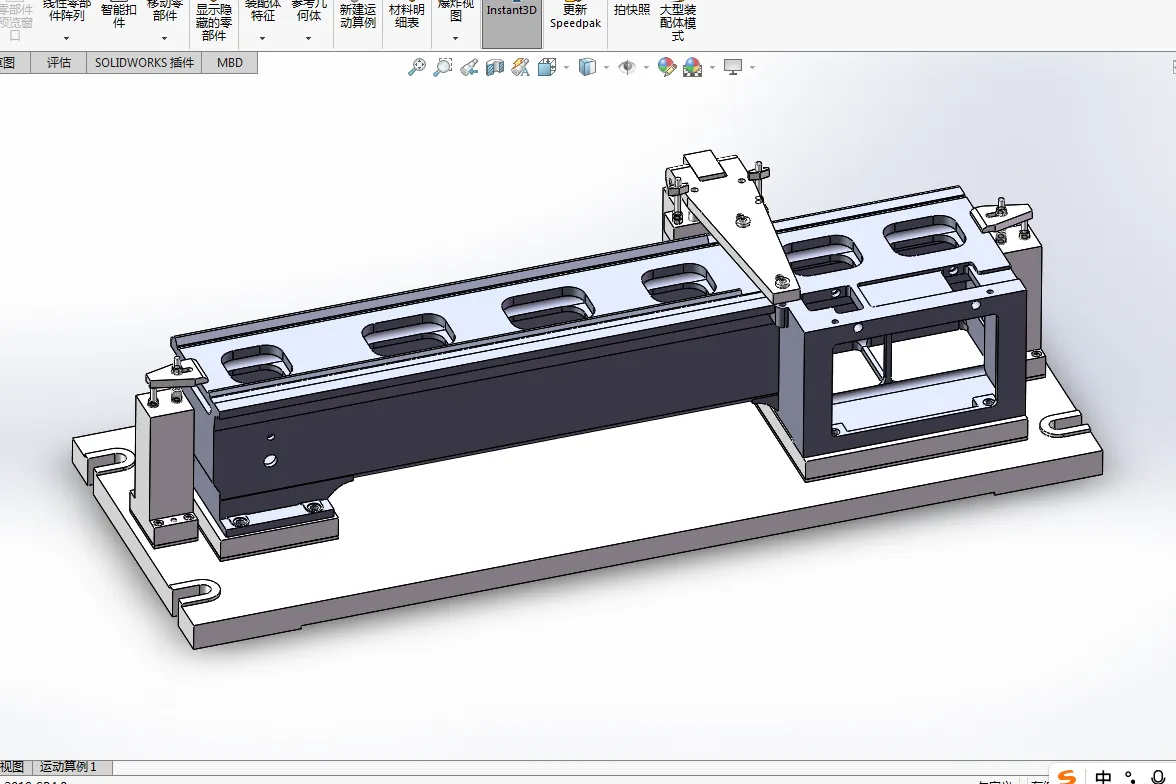The width and height of the screenshot is (1176, 784).
Task: Switch to the SOLIDWORKS 插件 tab
Action: click(144, 62)
